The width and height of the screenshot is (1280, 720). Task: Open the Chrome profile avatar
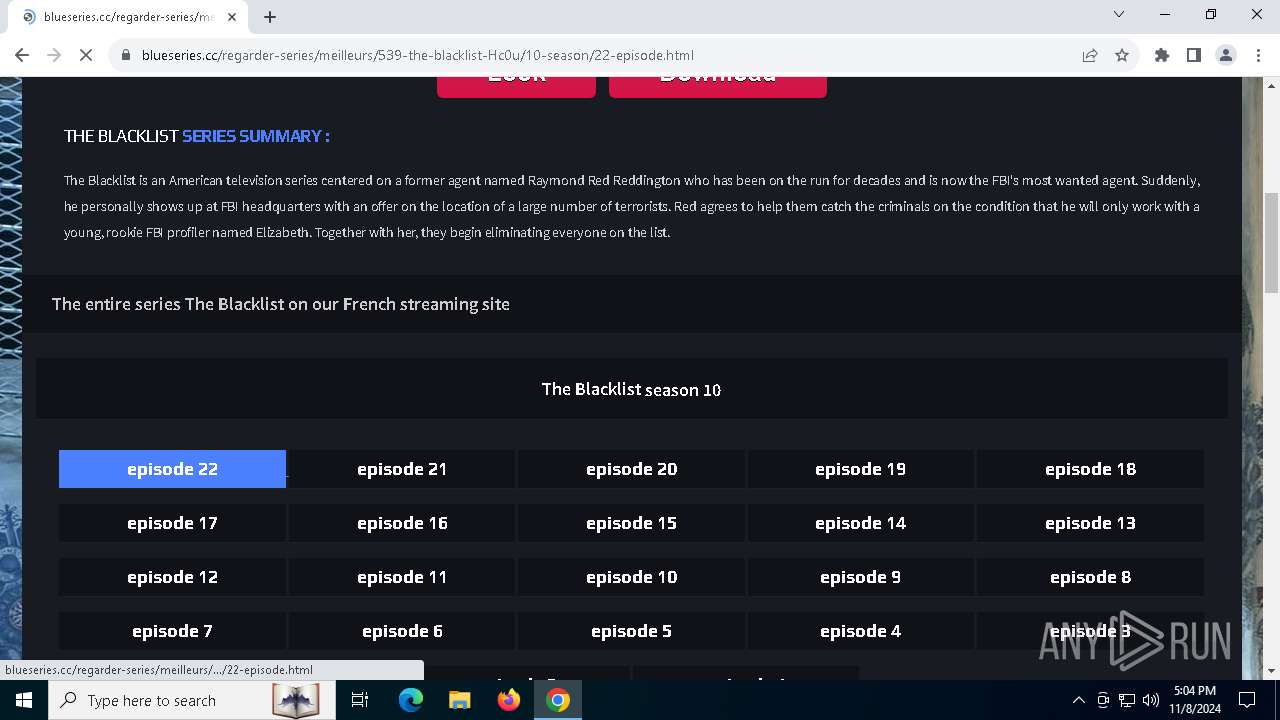[x=1226, y=55]
